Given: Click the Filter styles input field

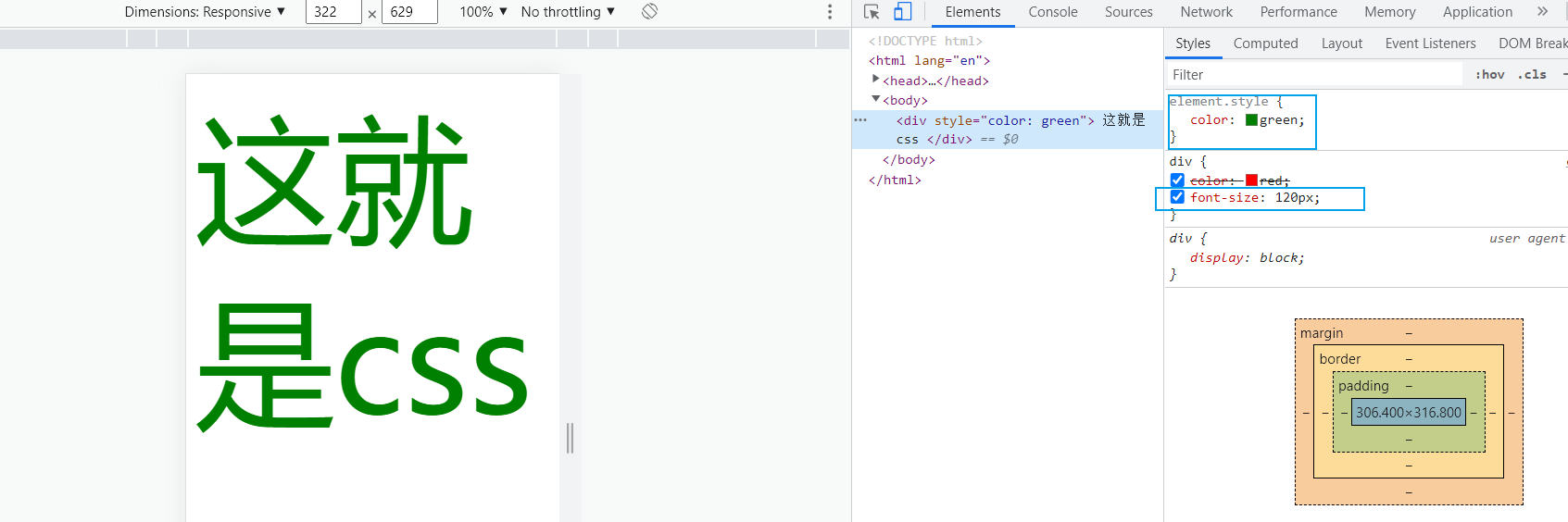Looking at the screenshot, I should point(1315,75).
